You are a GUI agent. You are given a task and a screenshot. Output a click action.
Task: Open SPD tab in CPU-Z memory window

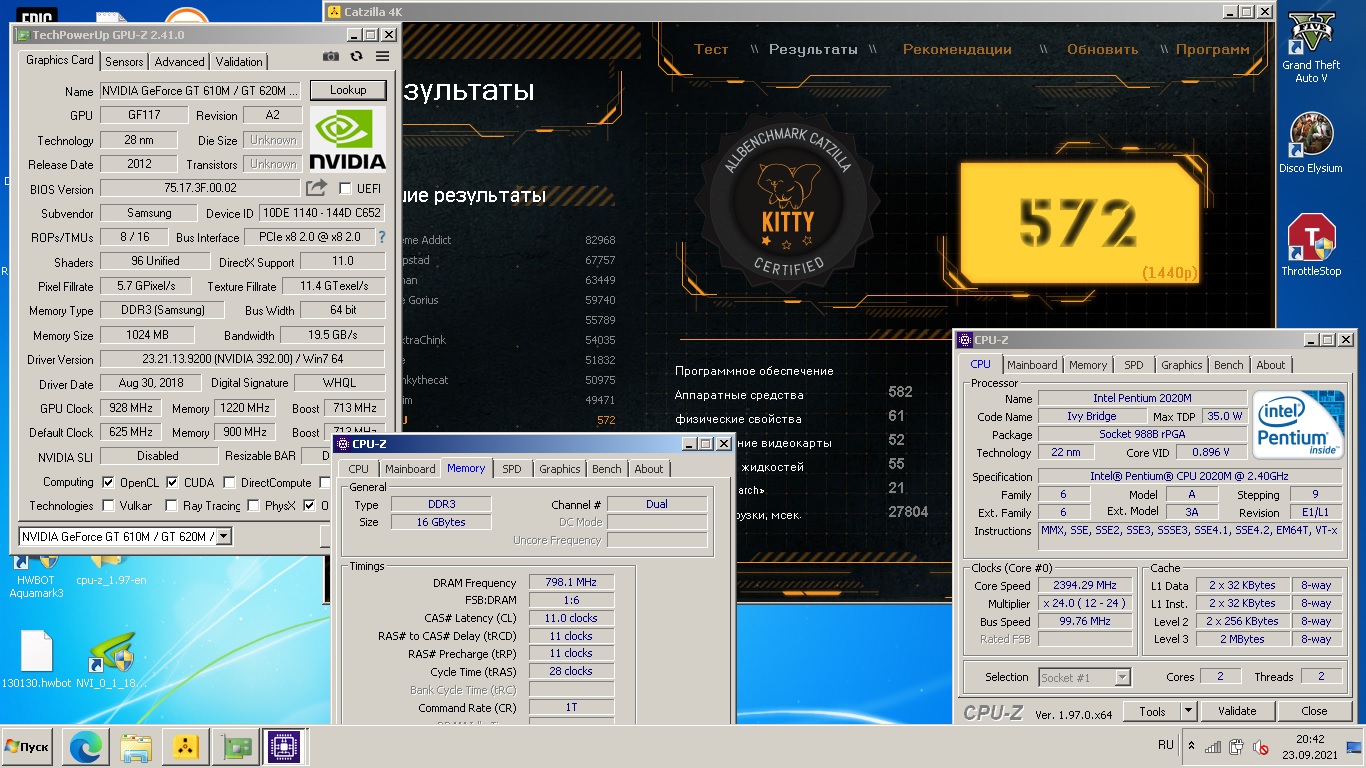tap(511, 469)
